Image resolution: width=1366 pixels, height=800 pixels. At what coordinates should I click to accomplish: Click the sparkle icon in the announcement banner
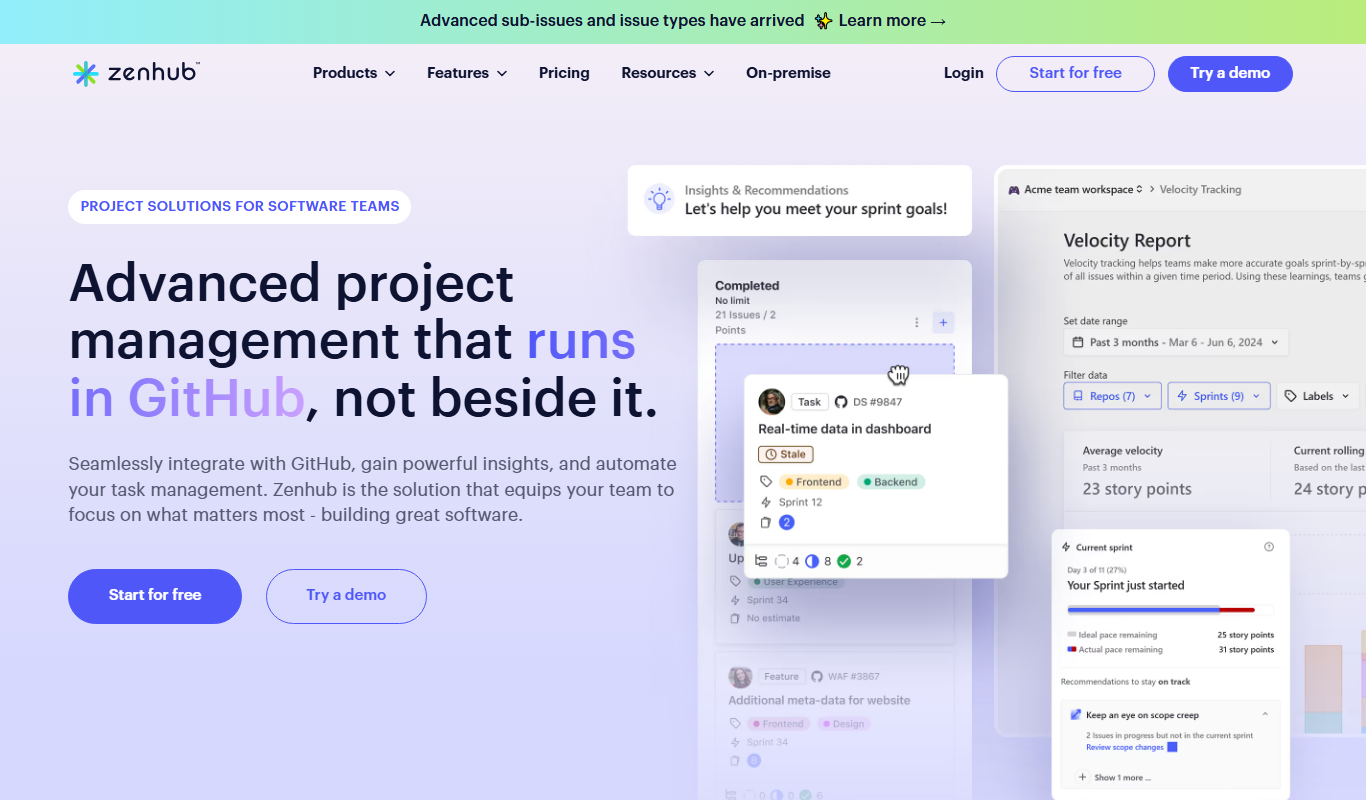coord(823,20)
